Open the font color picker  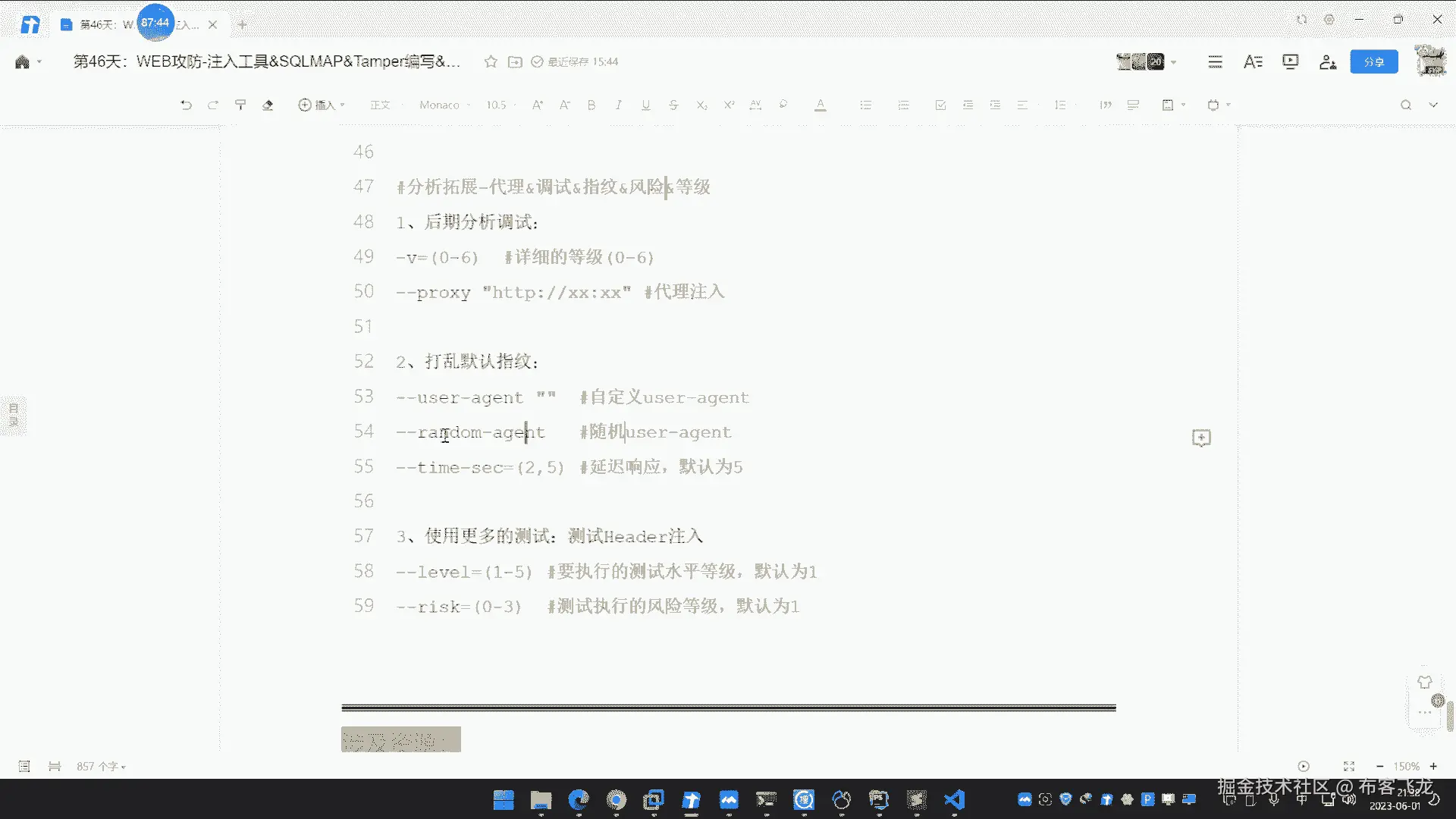click(x=820, y=105)
